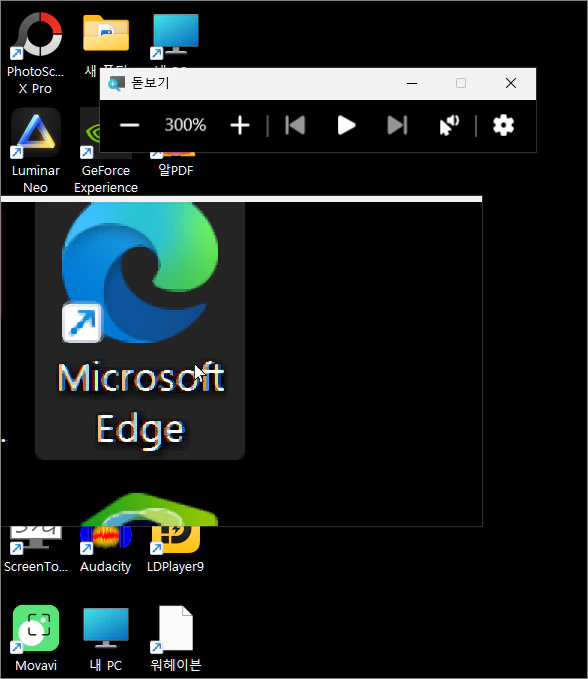
Task: Start reading with the Magnifier play button
Action: (346, 126)
